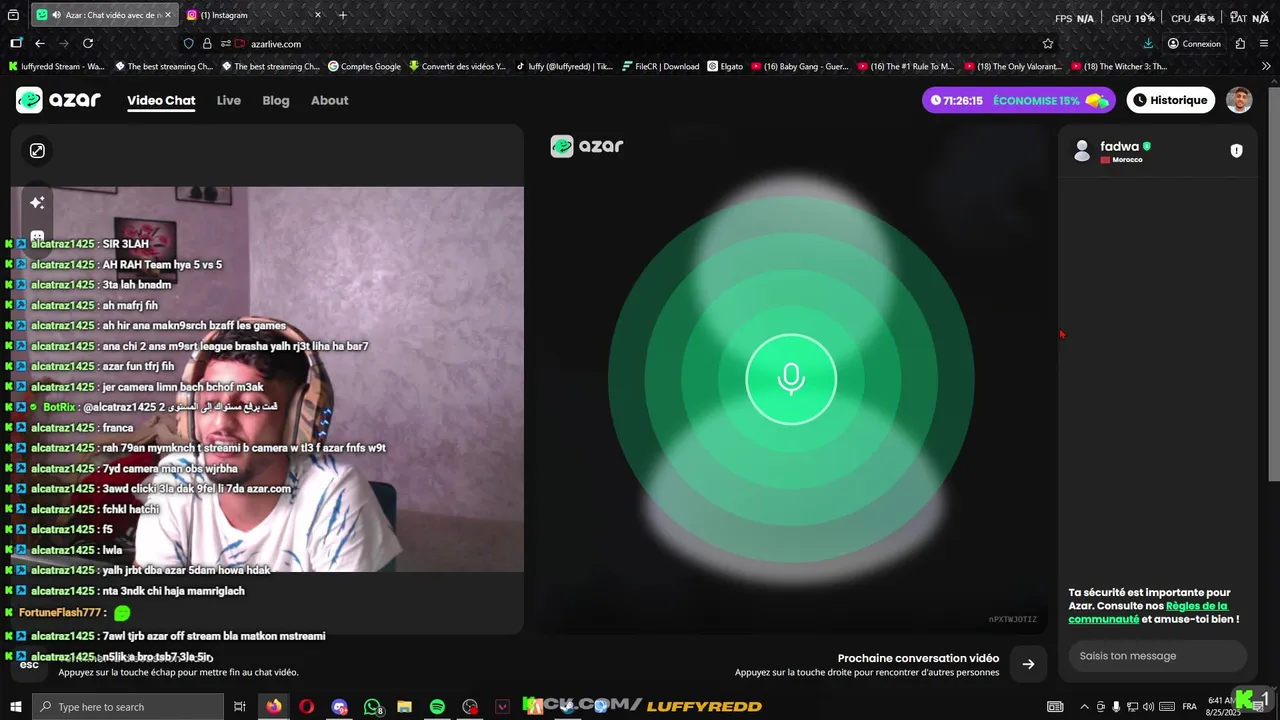The image size is (1280, 720).
Task: Click the report shield icon next to fadwa
Action: 1236,151
